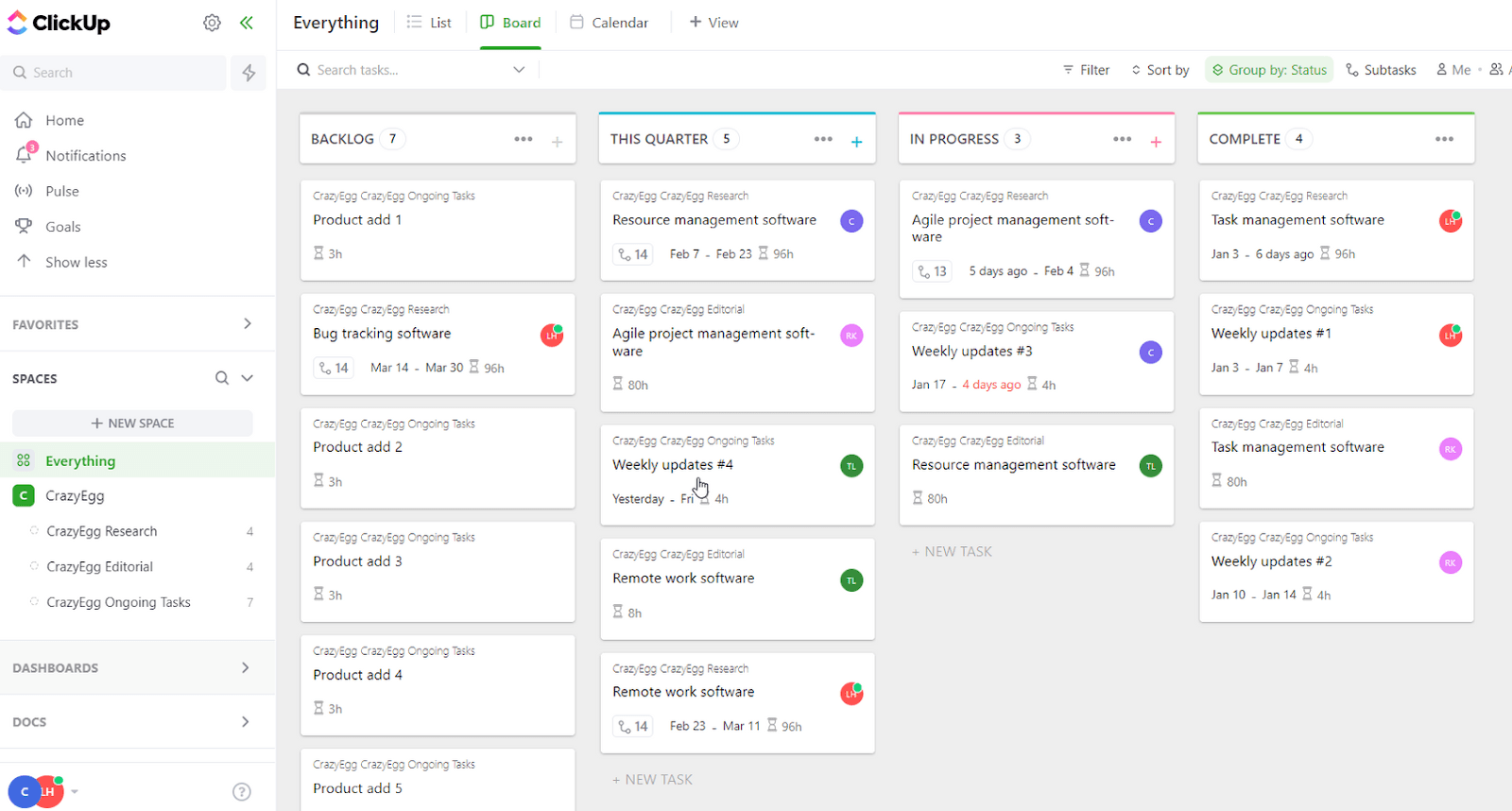The height and width of the screenshot is (811, 1512).
Task: Click the LH avatar on Bug tracking software
Action: [552, 335]
